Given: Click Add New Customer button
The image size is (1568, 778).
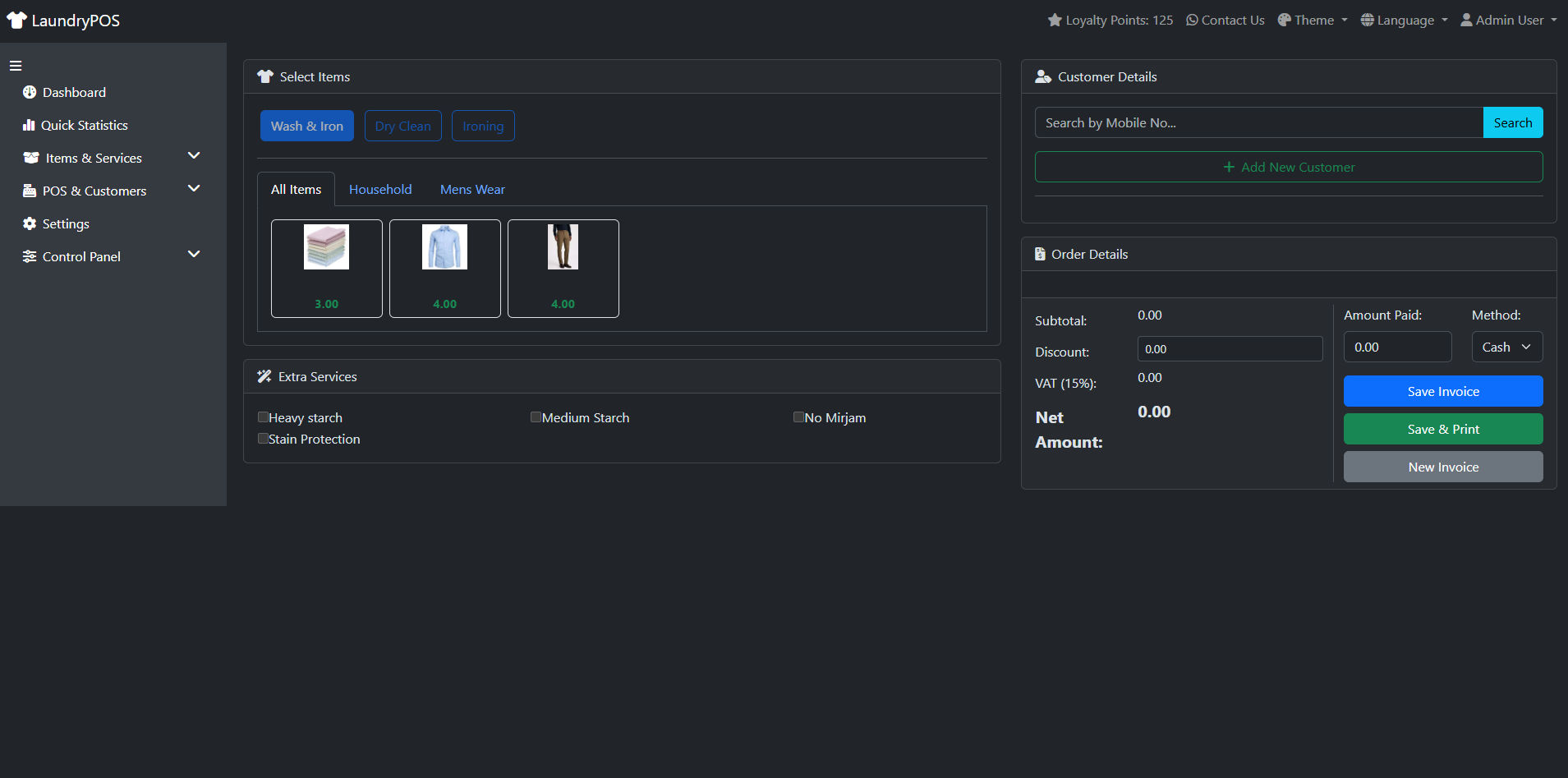Looking at the screenshot, I should click(1288, 167).
